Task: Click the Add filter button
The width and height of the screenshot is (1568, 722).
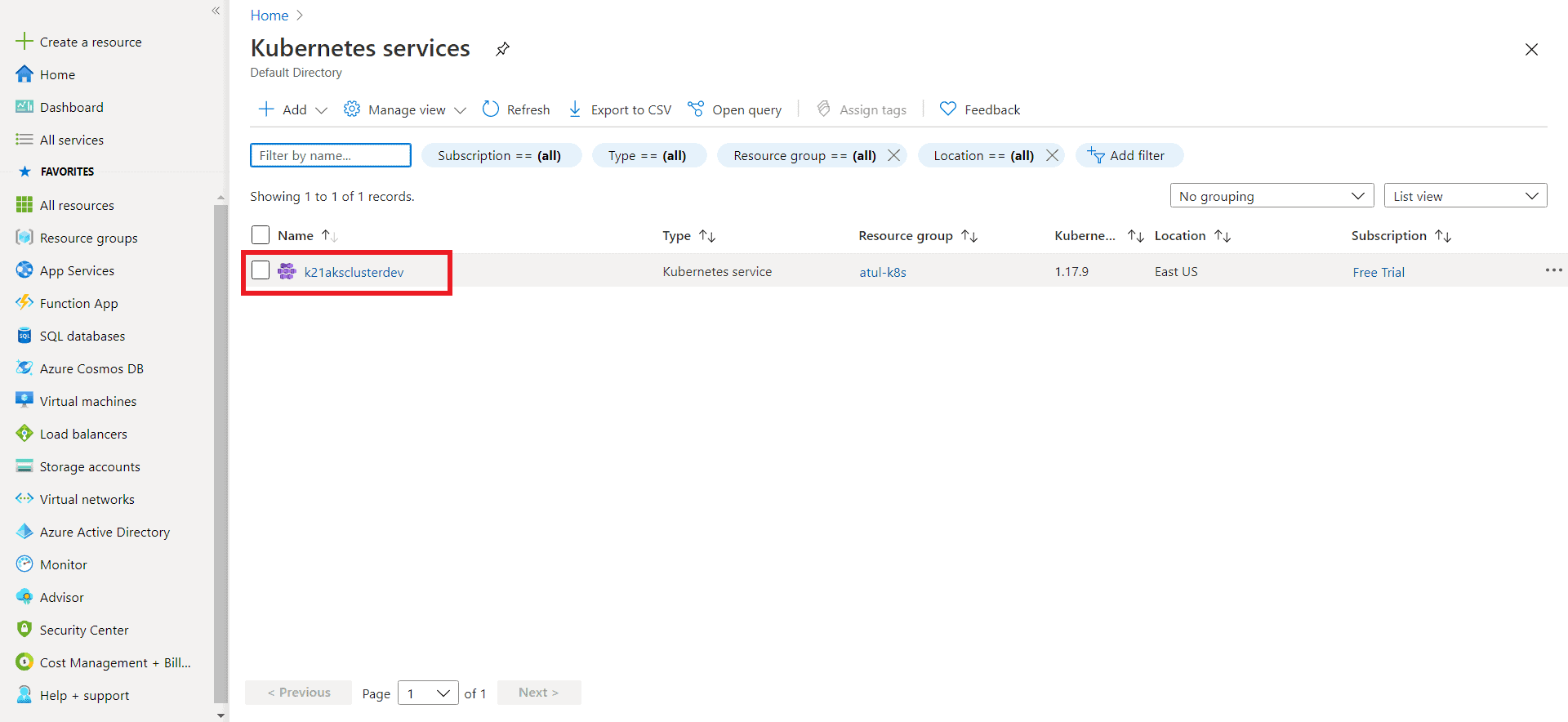Action: pos(1129,155)
